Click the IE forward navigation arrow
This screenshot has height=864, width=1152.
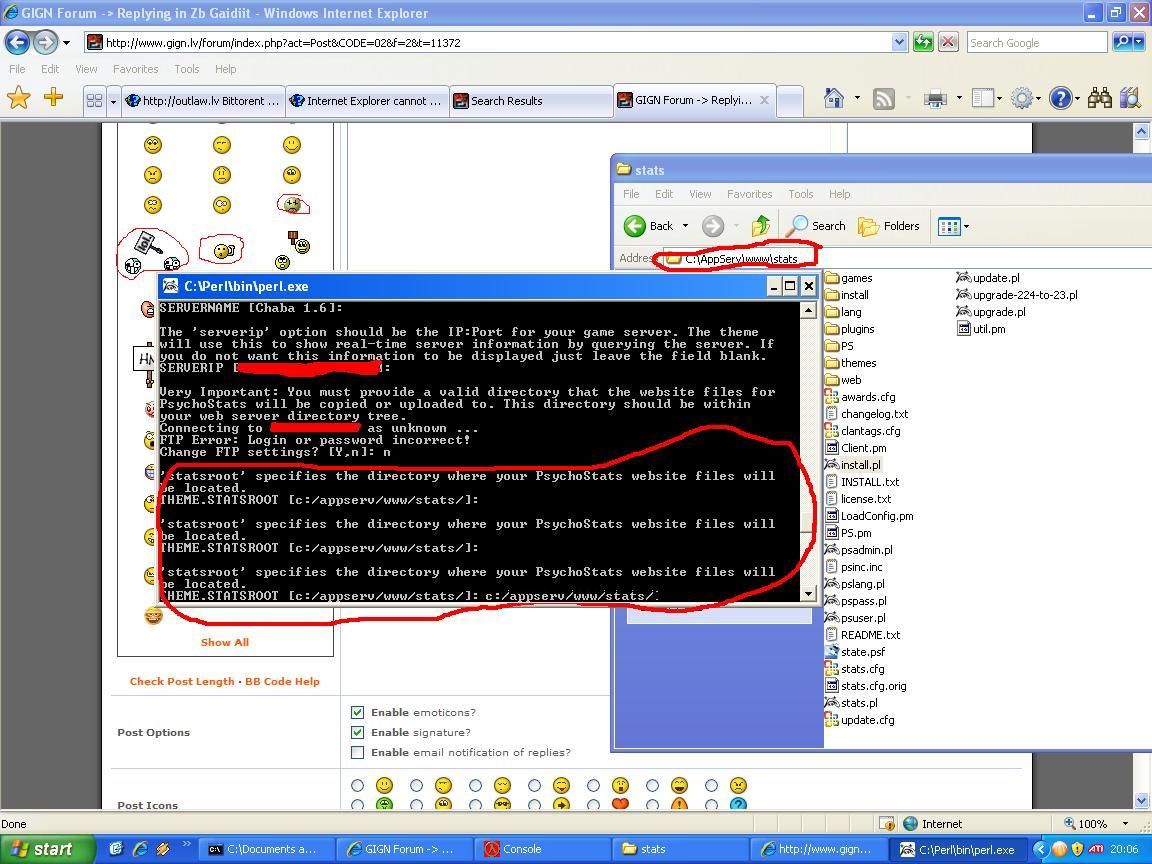click(46, 42)
